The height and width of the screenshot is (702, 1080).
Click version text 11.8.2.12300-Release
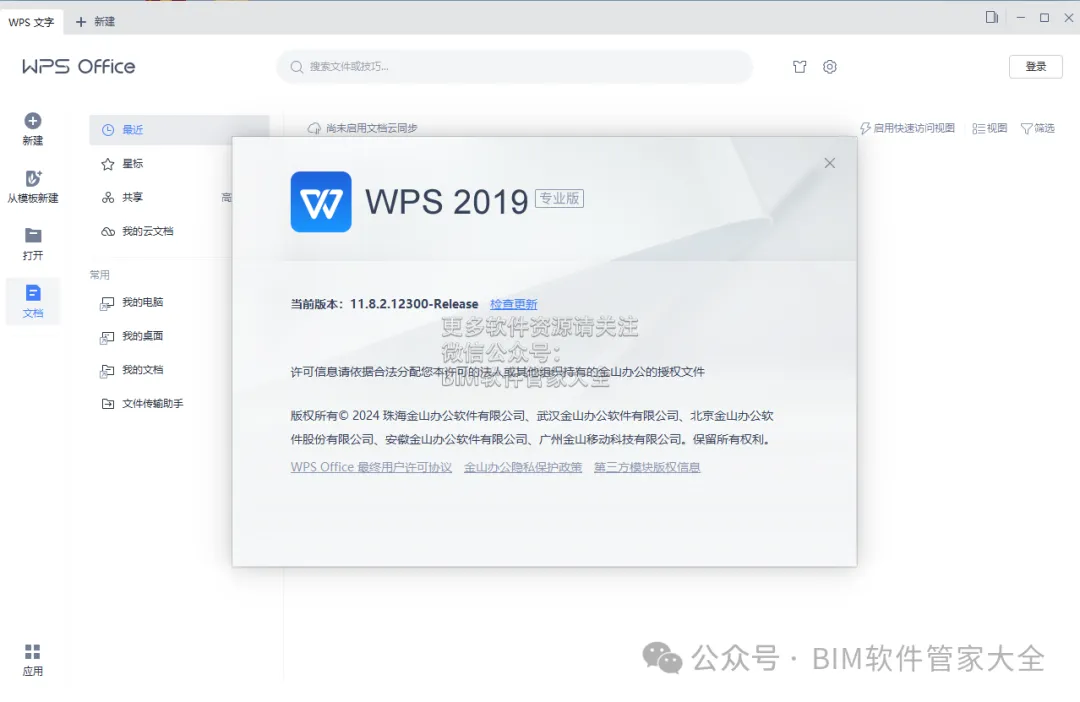(x=414, y=304)
